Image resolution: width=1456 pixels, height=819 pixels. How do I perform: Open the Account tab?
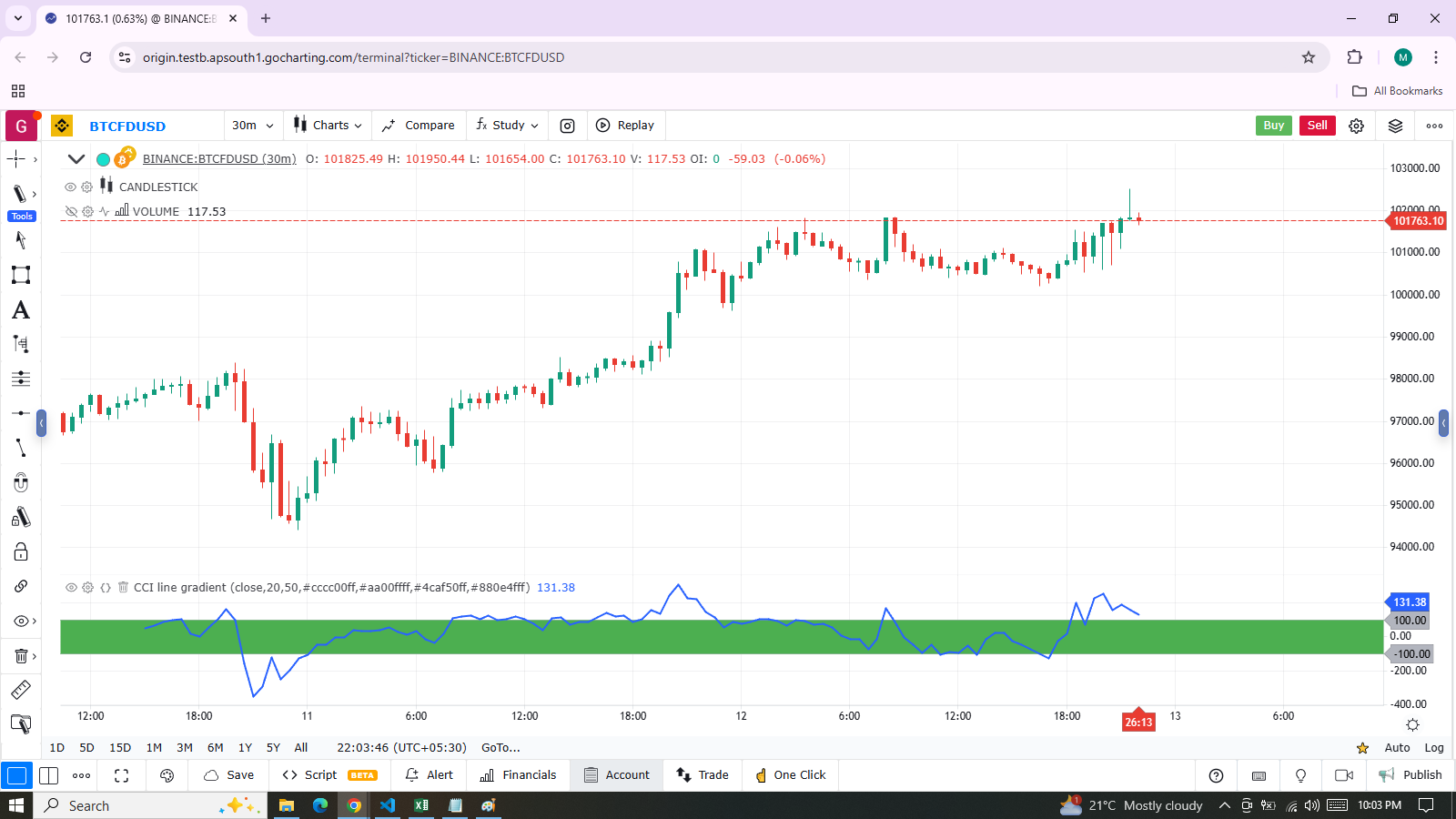tap(617, 775)
